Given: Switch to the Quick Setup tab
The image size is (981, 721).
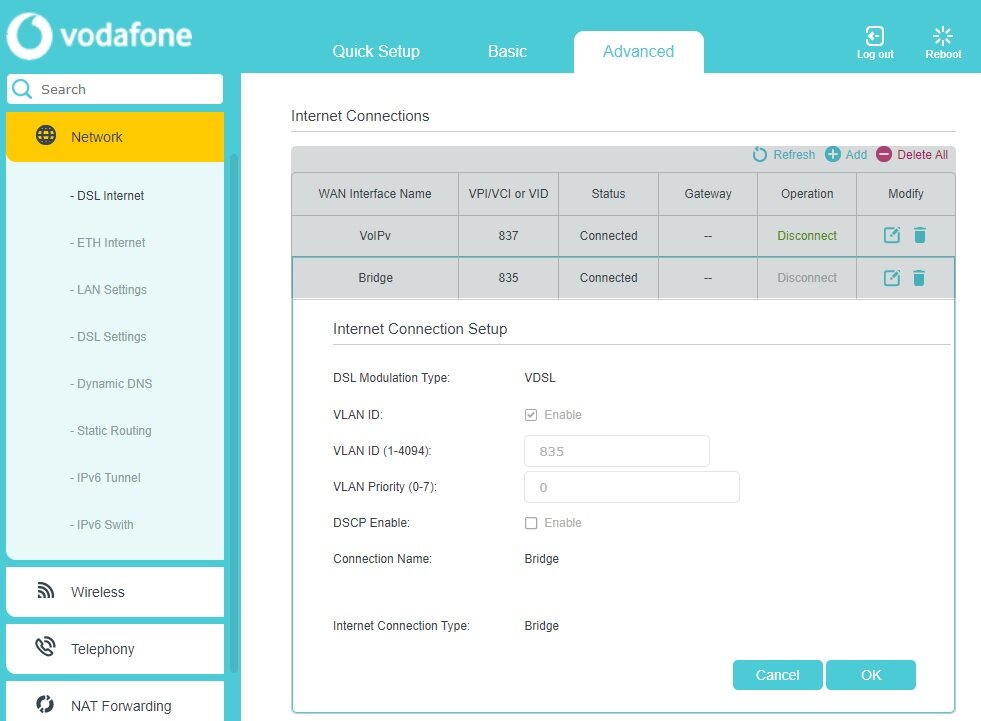Looking at the screenshot, I should click(x=376, y=51).
